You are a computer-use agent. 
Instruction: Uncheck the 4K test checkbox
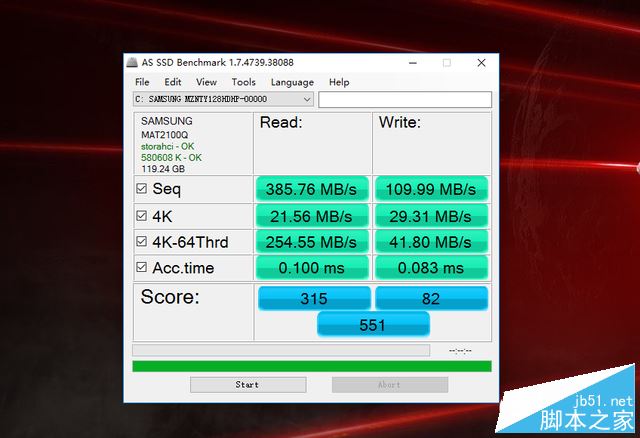pos(142,216)
